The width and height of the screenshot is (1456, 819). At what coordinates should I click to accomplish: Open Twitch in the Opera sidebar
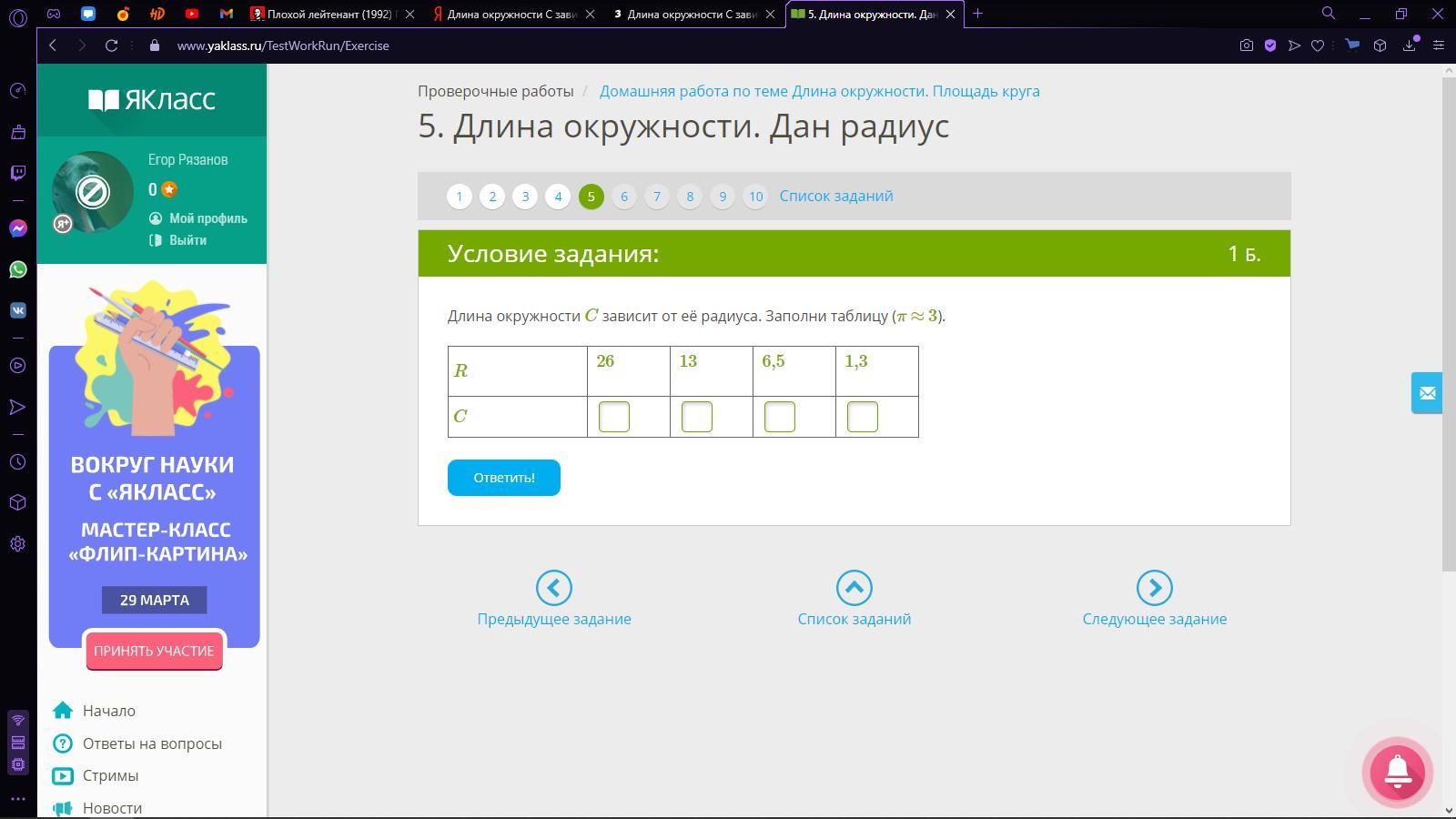[18, 173]
